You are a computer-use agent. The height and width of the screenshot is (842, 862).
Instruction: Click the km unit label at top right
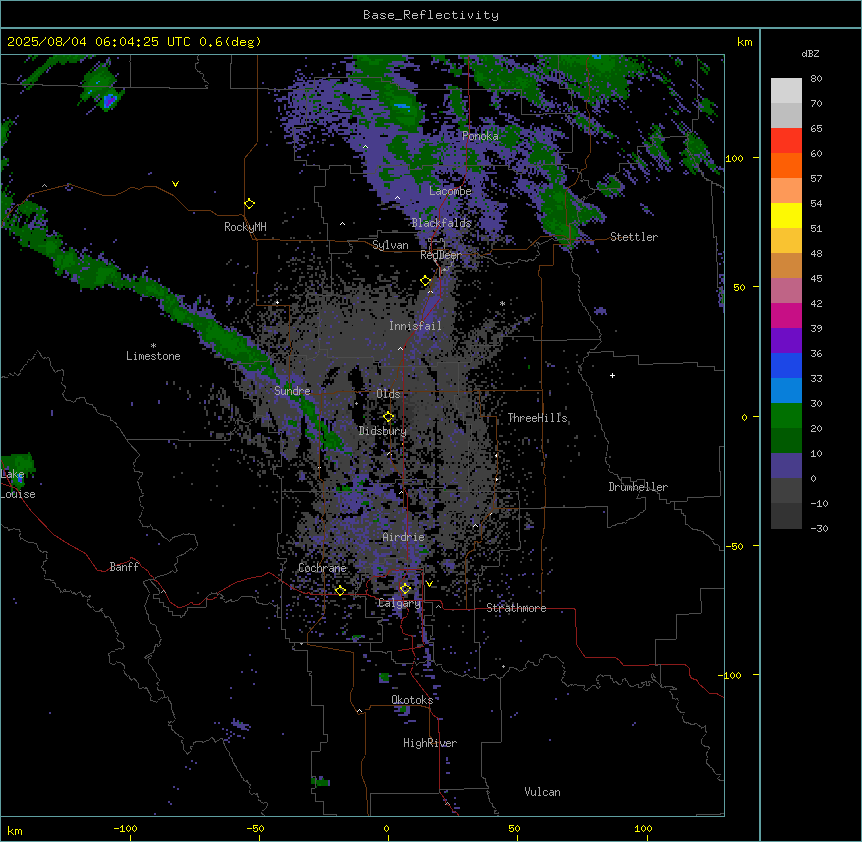click(x=744, y=42)
